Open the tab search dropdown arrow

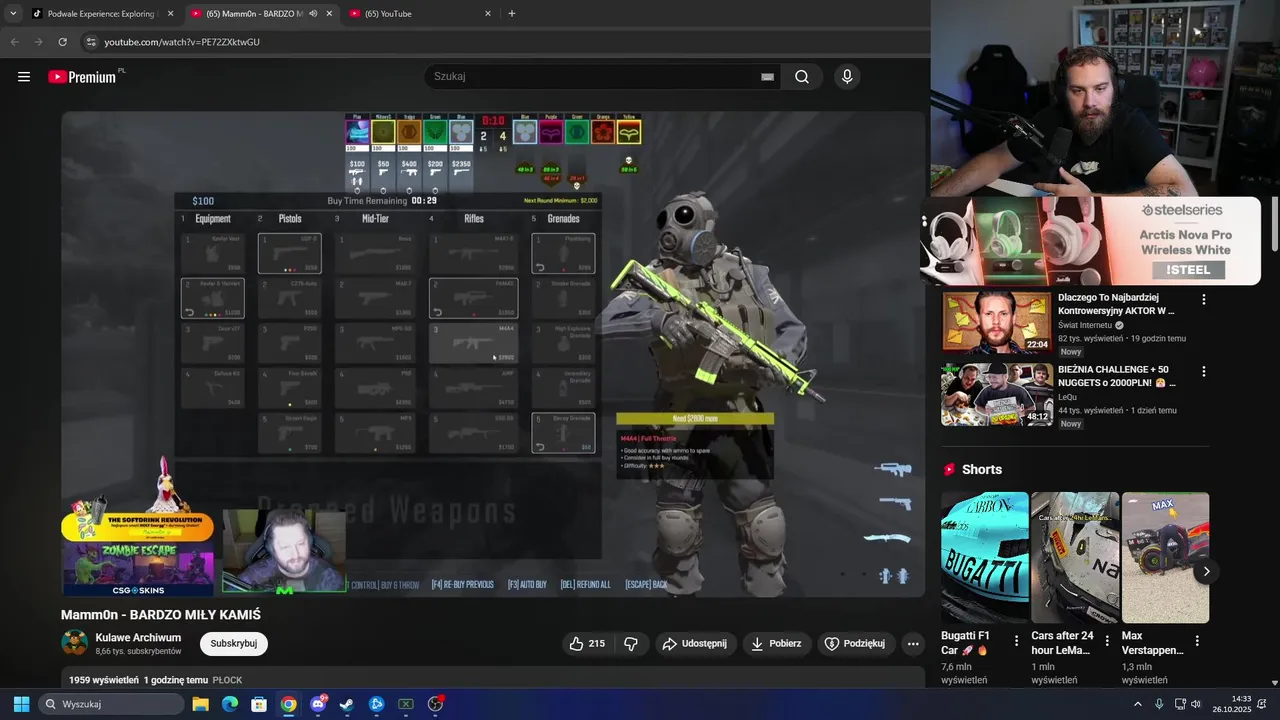pyautogui.click(x=12, y=14)
